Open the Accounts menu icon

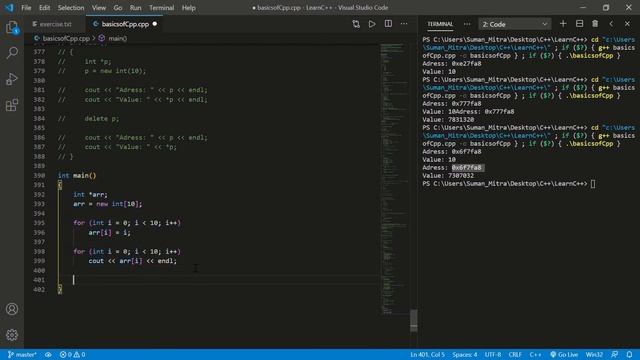click(x=12, y=309)
